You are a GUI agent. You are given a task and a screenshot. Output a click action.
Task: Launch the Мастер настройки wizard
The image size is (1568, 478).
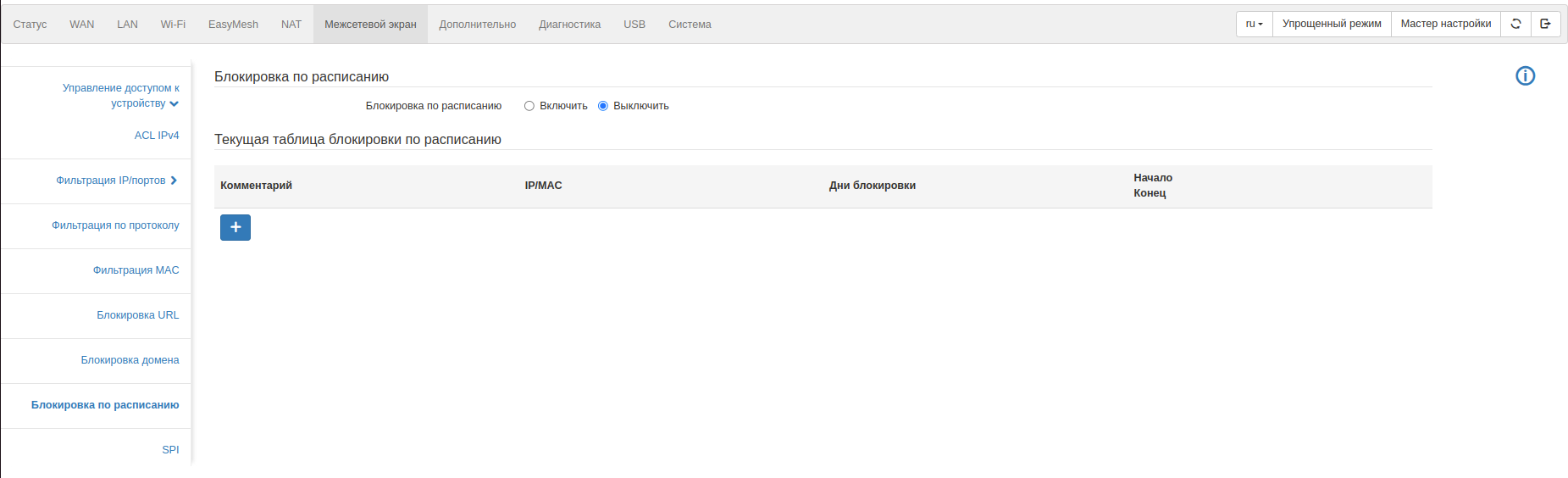click(x=1445, y=24)
